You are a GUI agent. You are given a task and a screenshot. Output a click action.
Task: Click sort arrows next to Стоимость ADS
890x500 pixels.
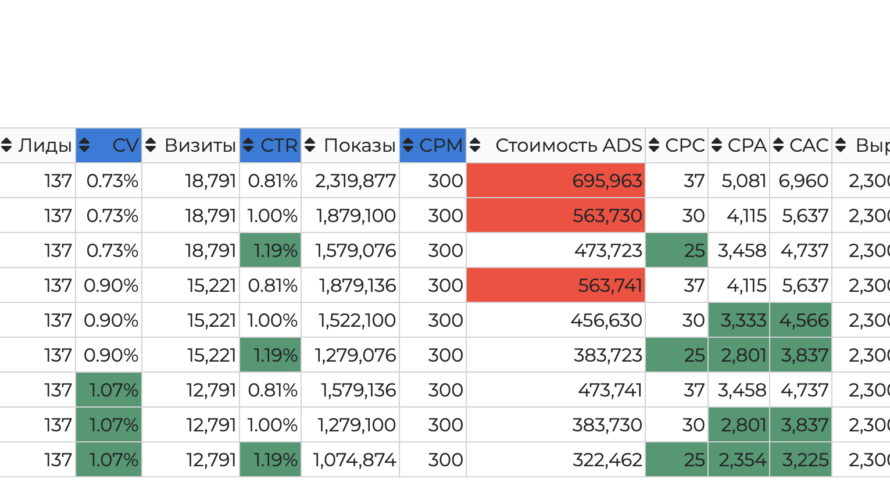pos(474,146)
